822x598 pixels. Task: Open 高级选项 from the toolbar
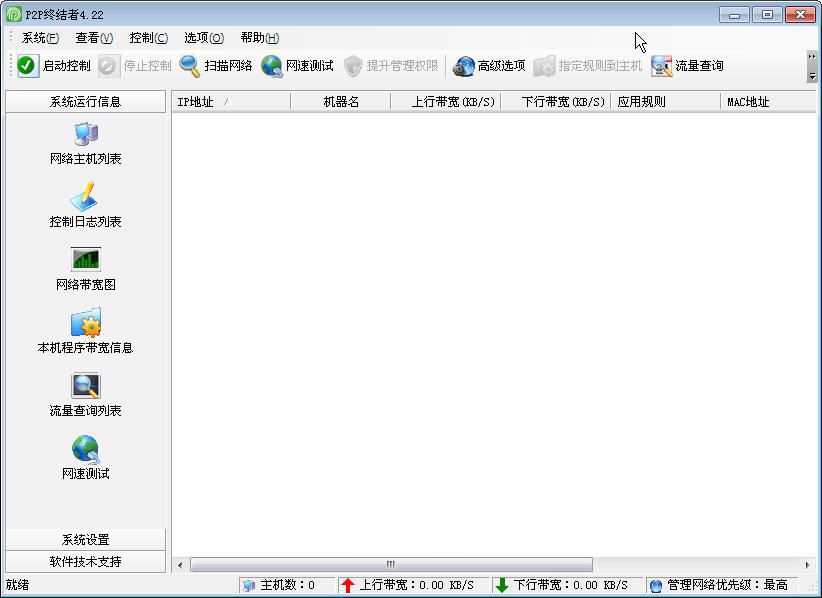click(x=488, y=66)
